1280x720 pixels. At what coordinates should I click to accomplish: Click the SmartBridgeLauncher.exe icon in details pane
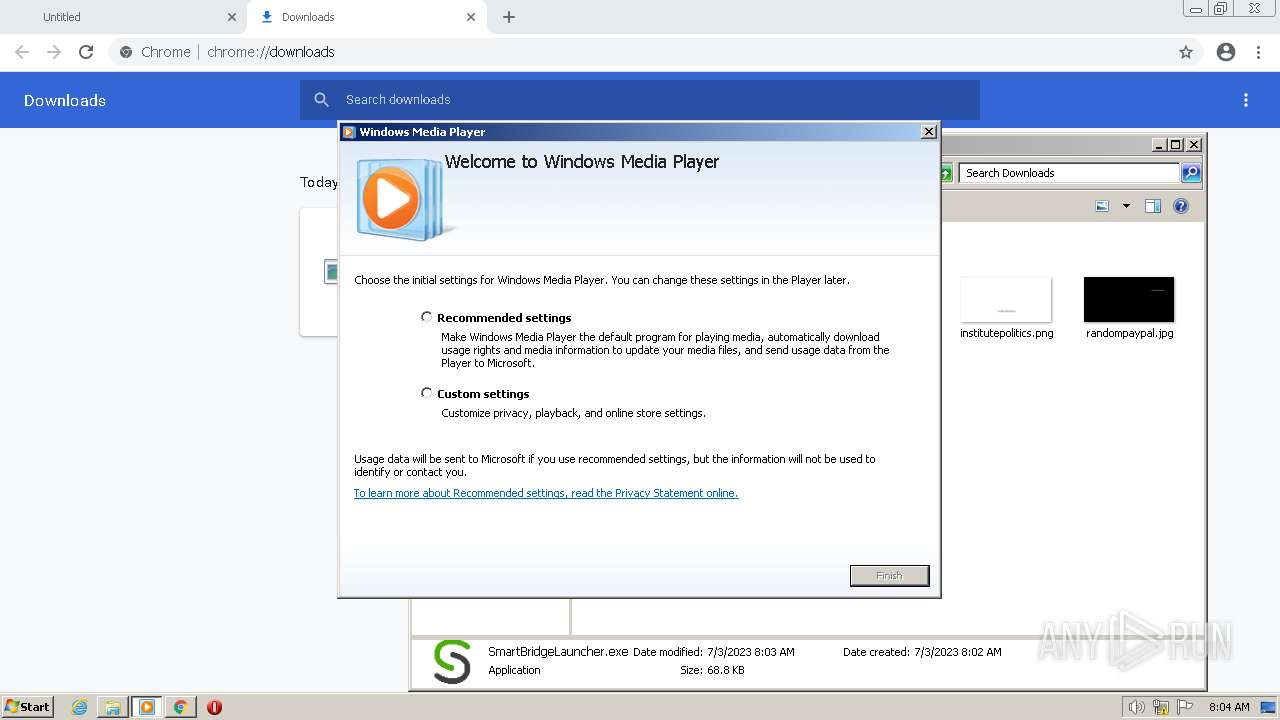click(x=452, y=661)
